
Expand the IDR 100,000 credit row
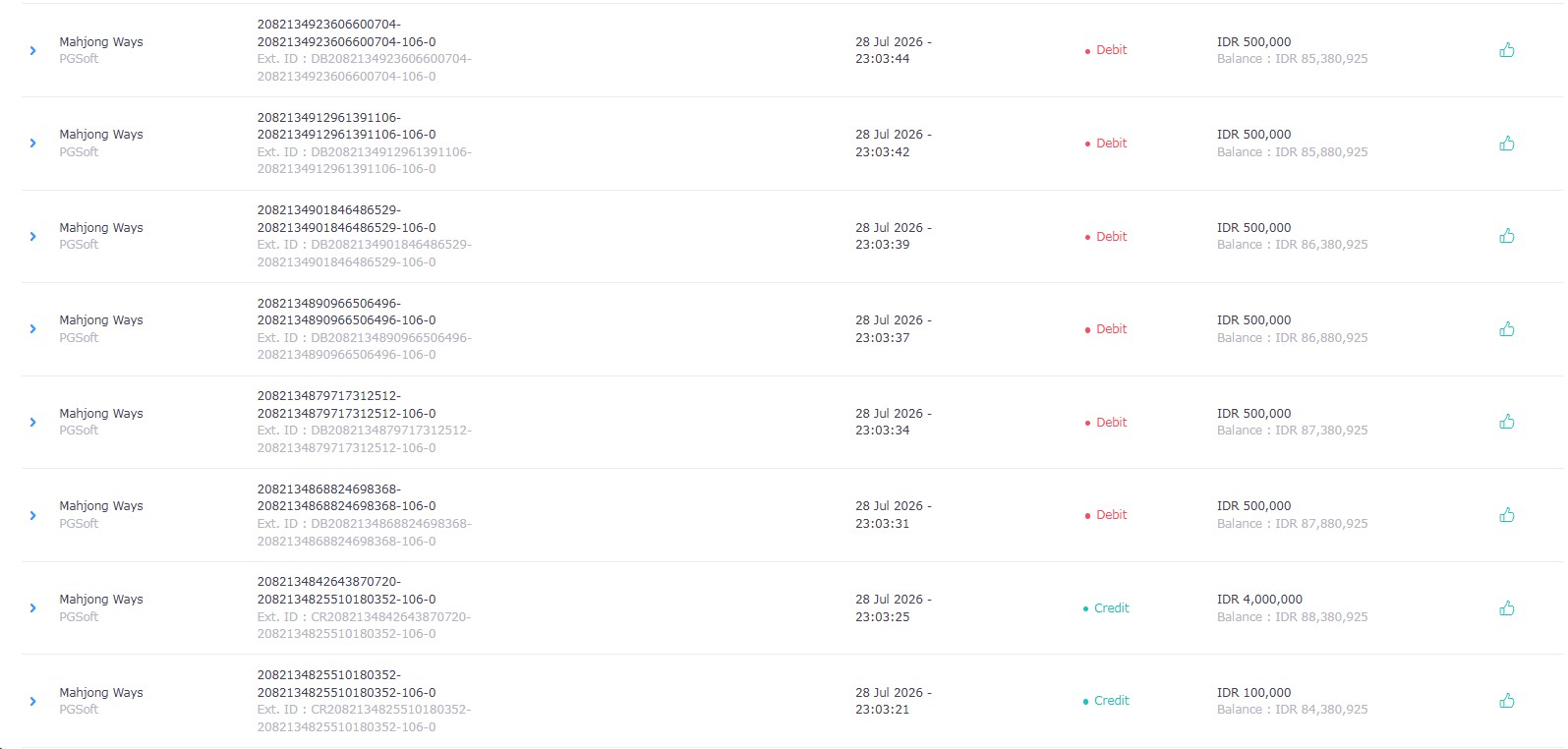coord(32,701)
